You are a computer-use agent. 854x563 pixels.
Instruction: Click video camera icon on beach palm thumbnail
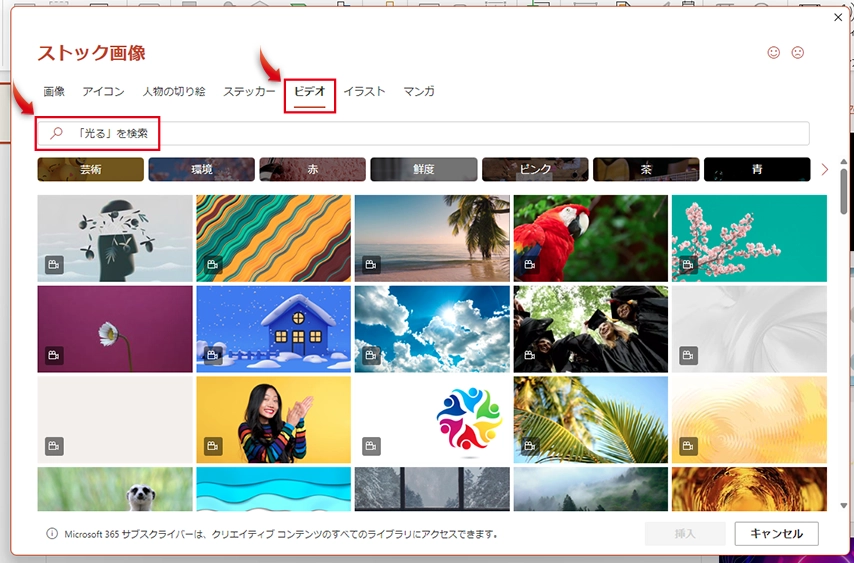point(371,265)
